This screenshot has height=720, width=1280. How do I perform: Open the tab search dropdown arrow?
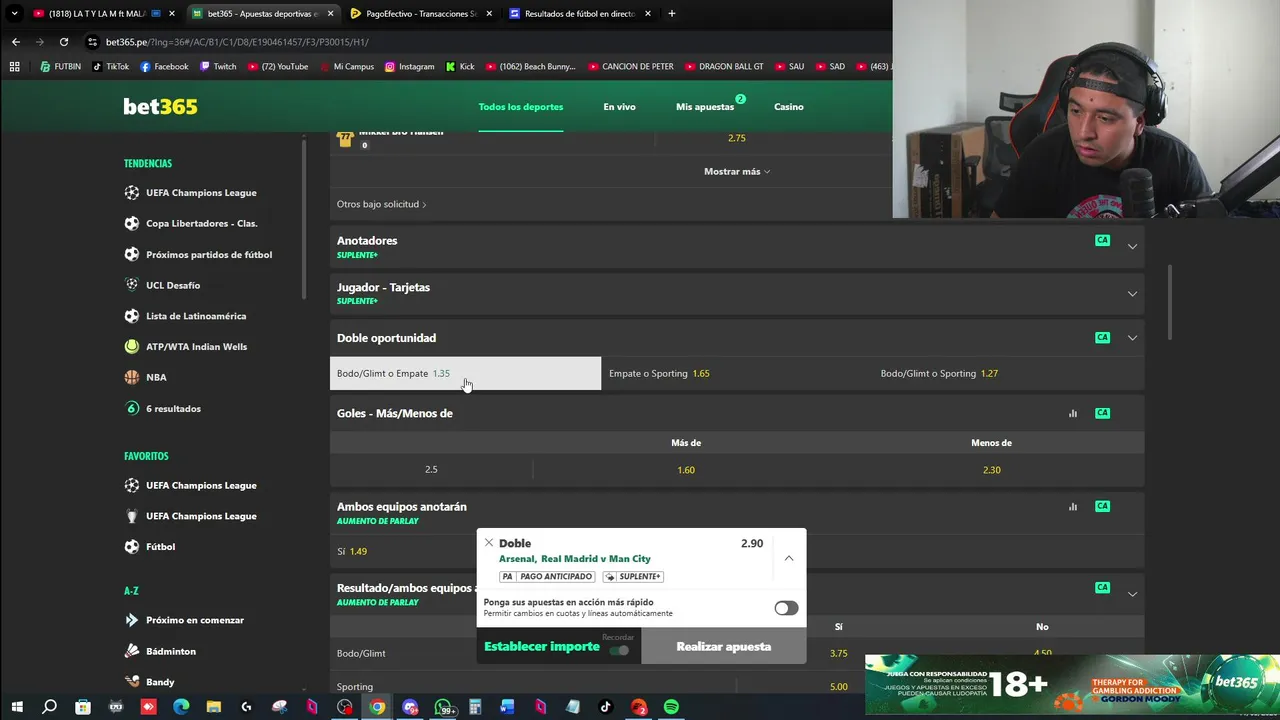(14, 14)
